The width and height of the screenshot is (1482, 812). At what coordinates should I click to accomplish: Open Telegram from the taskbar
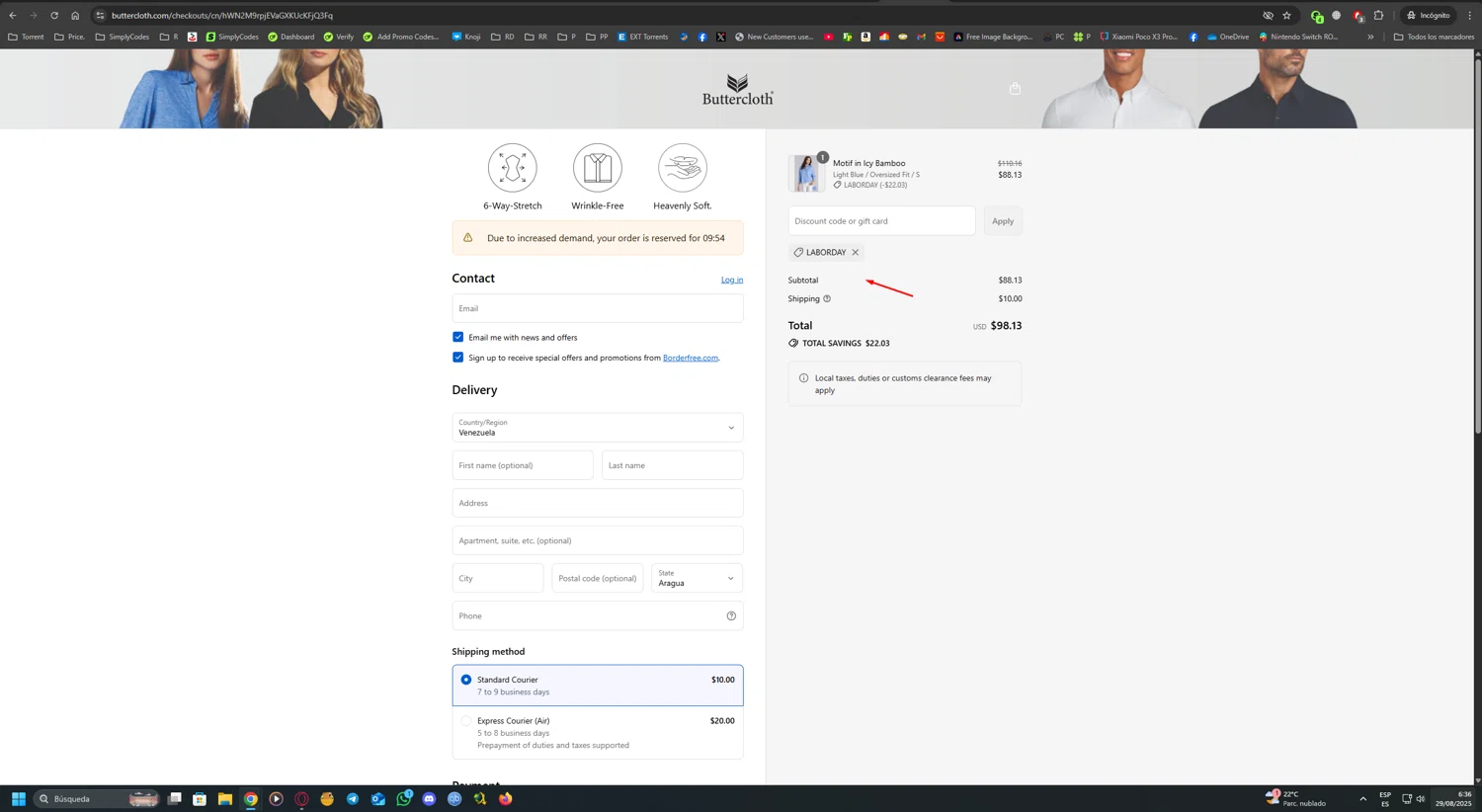[353, 798]
